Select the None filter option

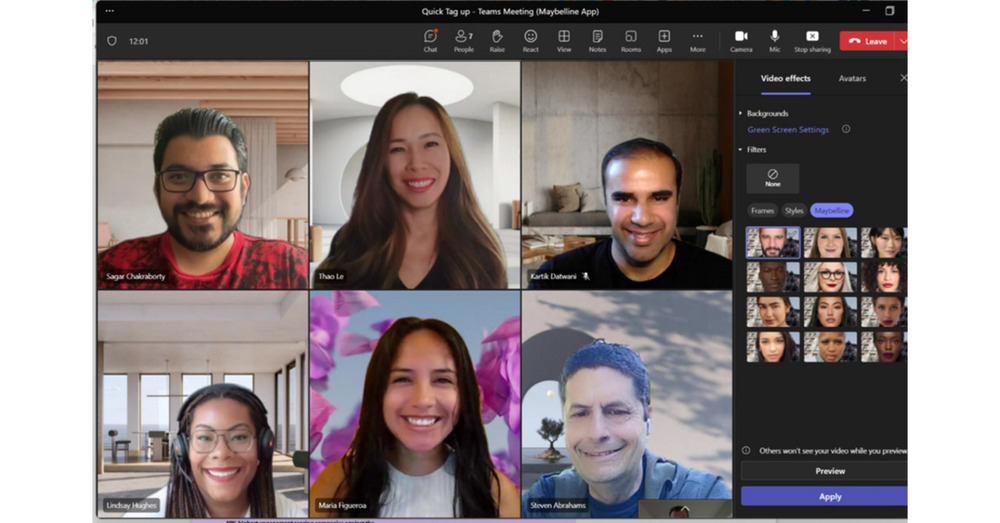point(772,179)
